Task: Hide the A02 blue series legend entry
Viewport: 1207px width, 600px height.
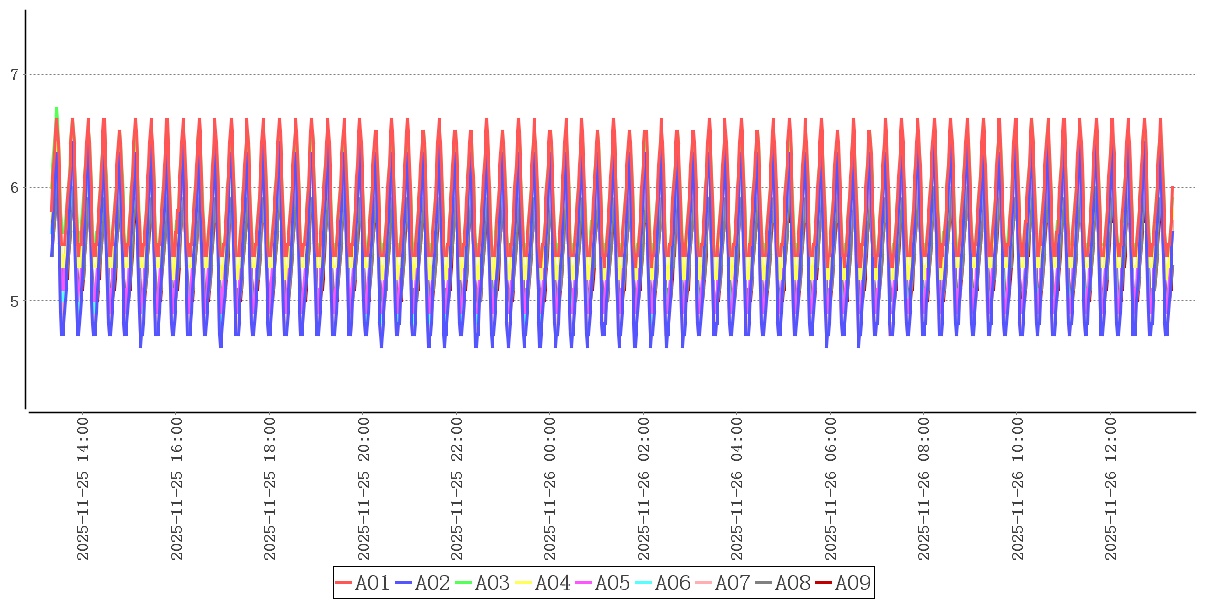Action: click(423, 583)
